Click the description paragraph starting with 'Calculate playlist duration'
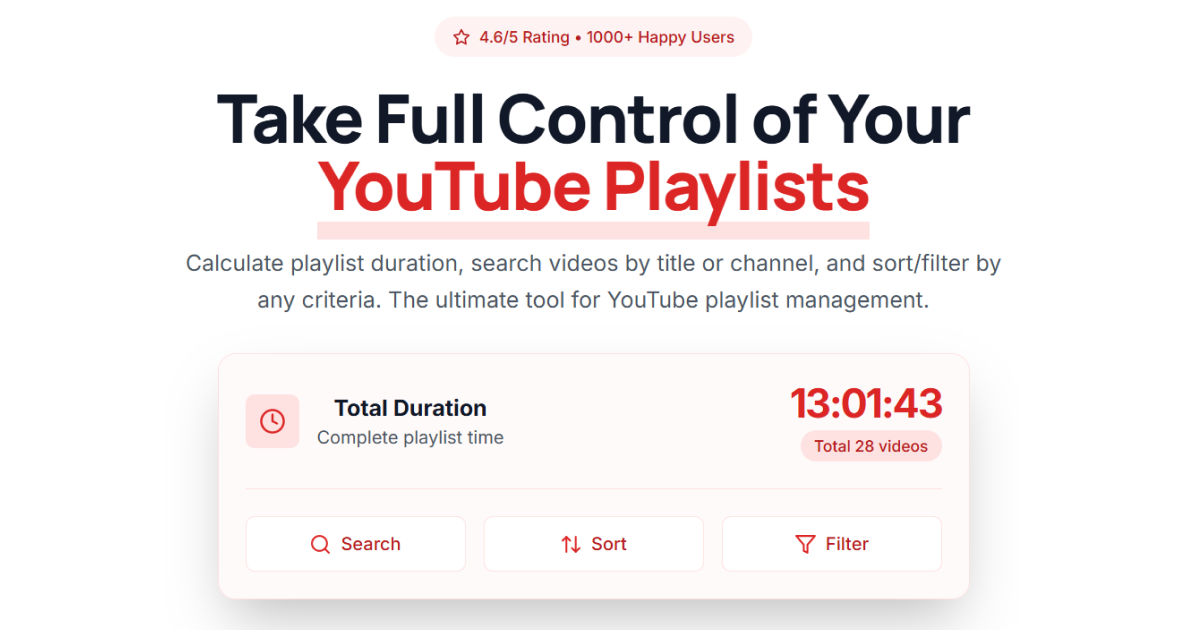The image size is (1200, 630). [593, 282]
